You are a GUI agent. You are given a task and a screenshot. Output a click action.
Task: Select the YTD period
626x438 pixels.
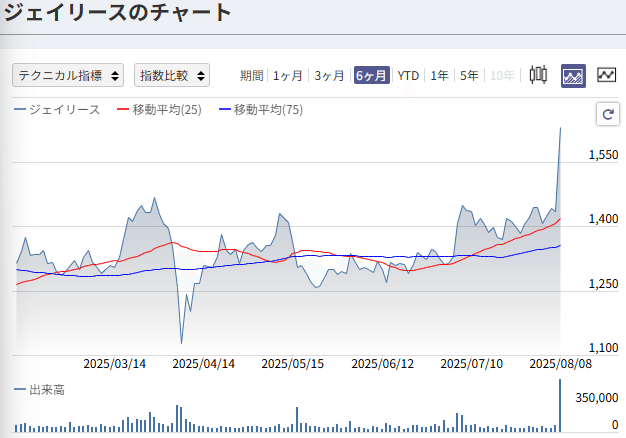(x=408, y=75)
